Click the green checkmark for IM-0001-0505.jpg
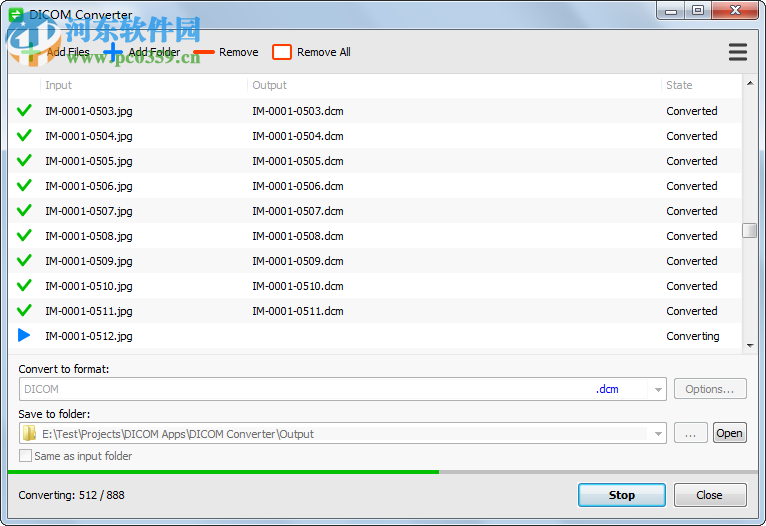 pyautogui.click(x=24, y=160)
